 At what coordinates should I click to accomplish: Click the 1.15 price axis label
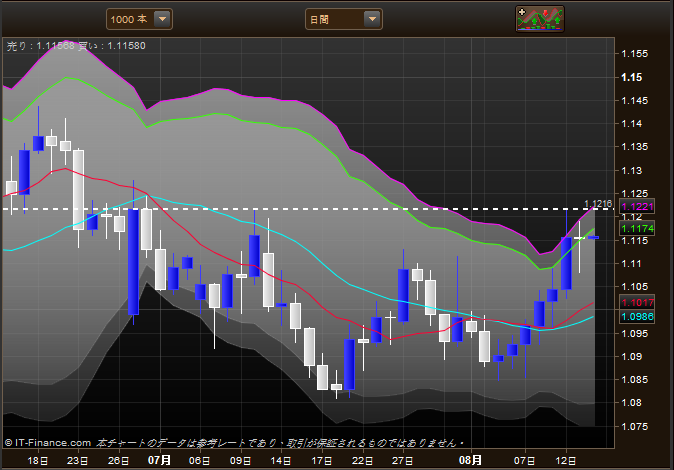631,77
